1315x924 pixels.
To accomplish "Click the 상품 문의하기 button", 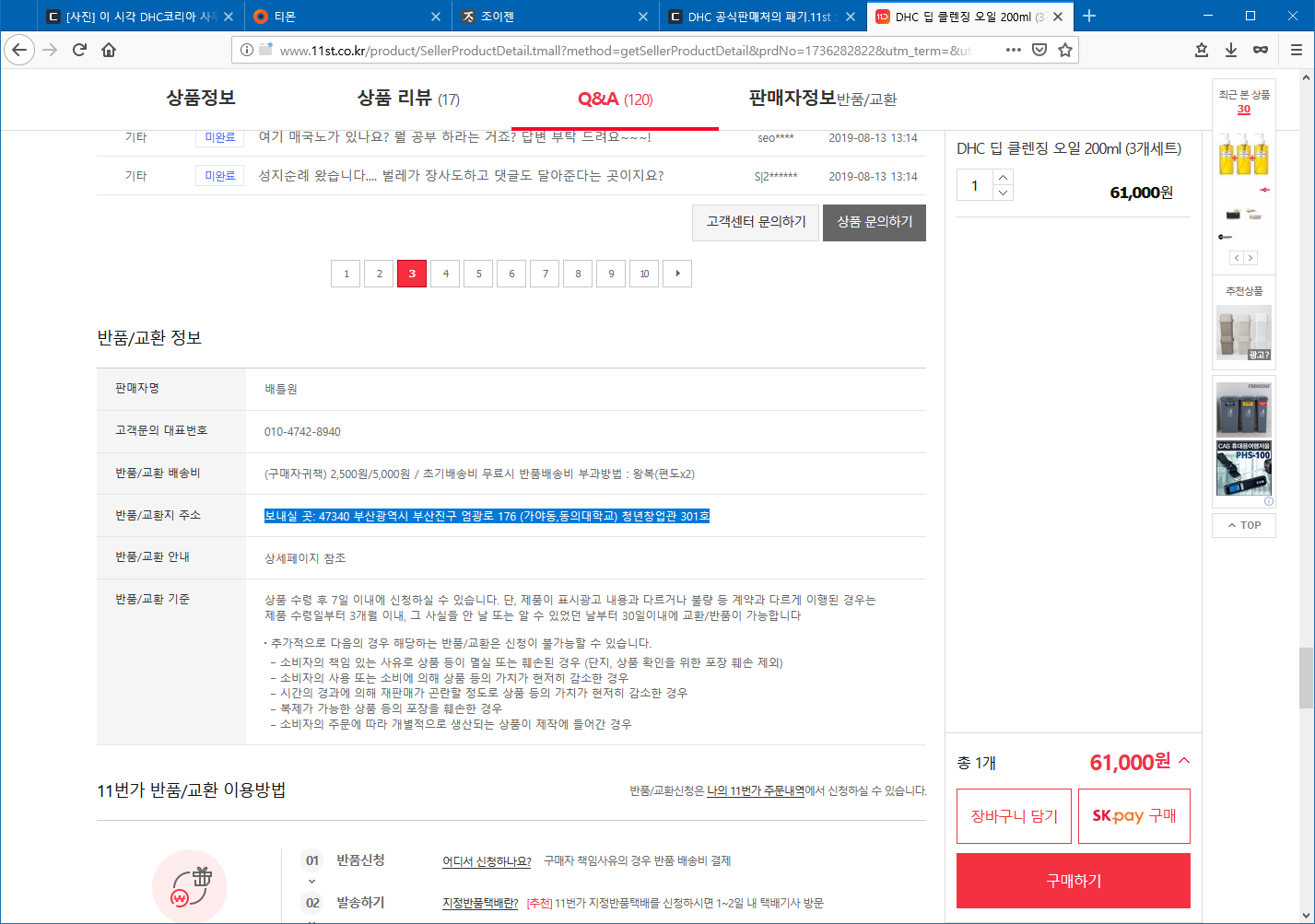I will 874,222.
